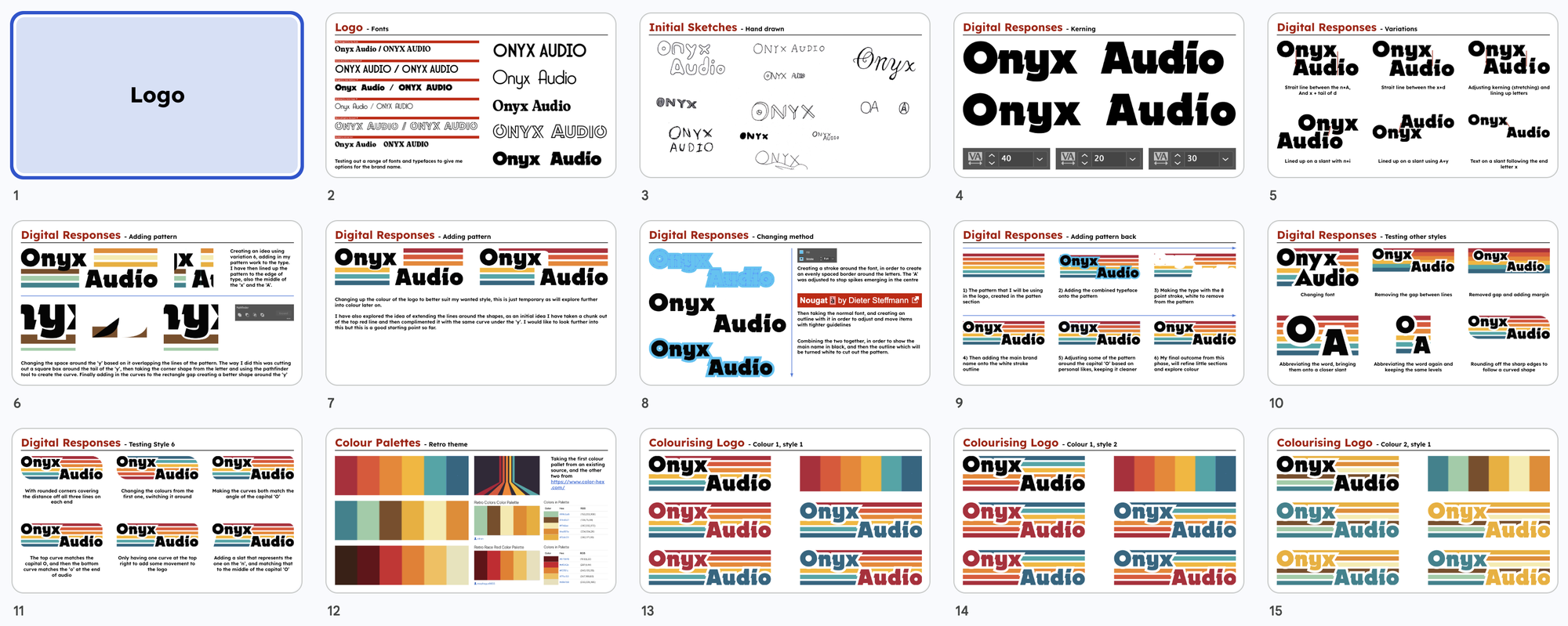Image resolution: width=1568 pixels, height=626 pixels.
Task: Open slide 14 Colour 1, style 2
Action: coord(1098,510)
